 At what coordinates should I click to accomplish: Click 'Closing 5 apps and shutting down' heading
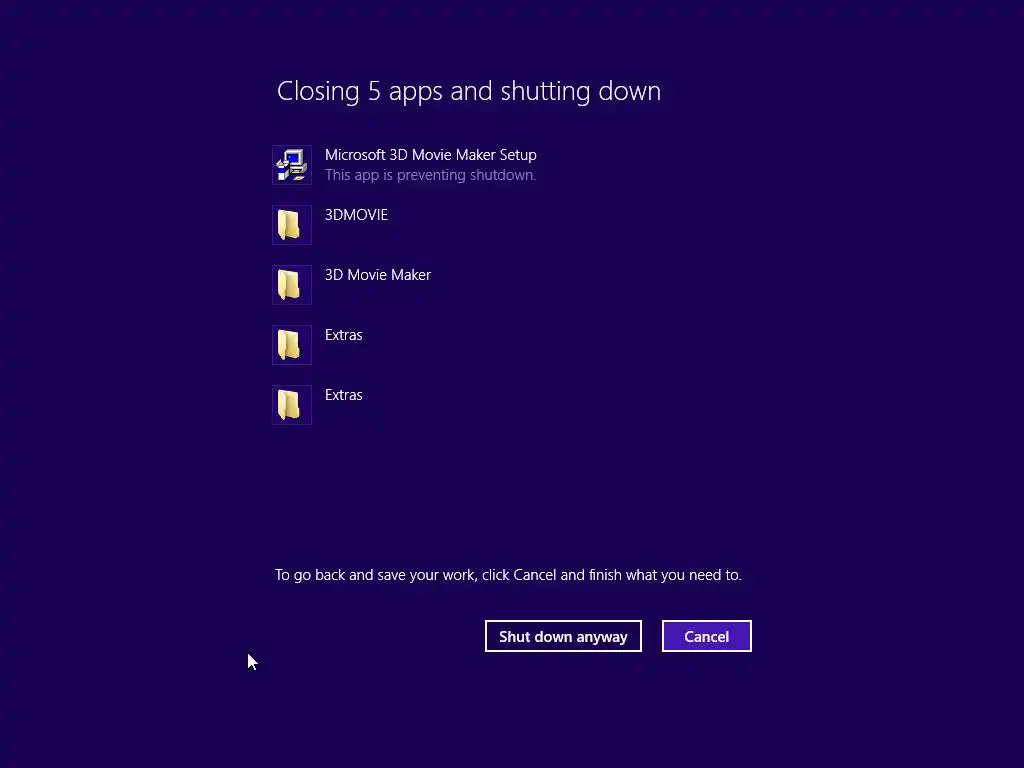[x=469, y=91]
